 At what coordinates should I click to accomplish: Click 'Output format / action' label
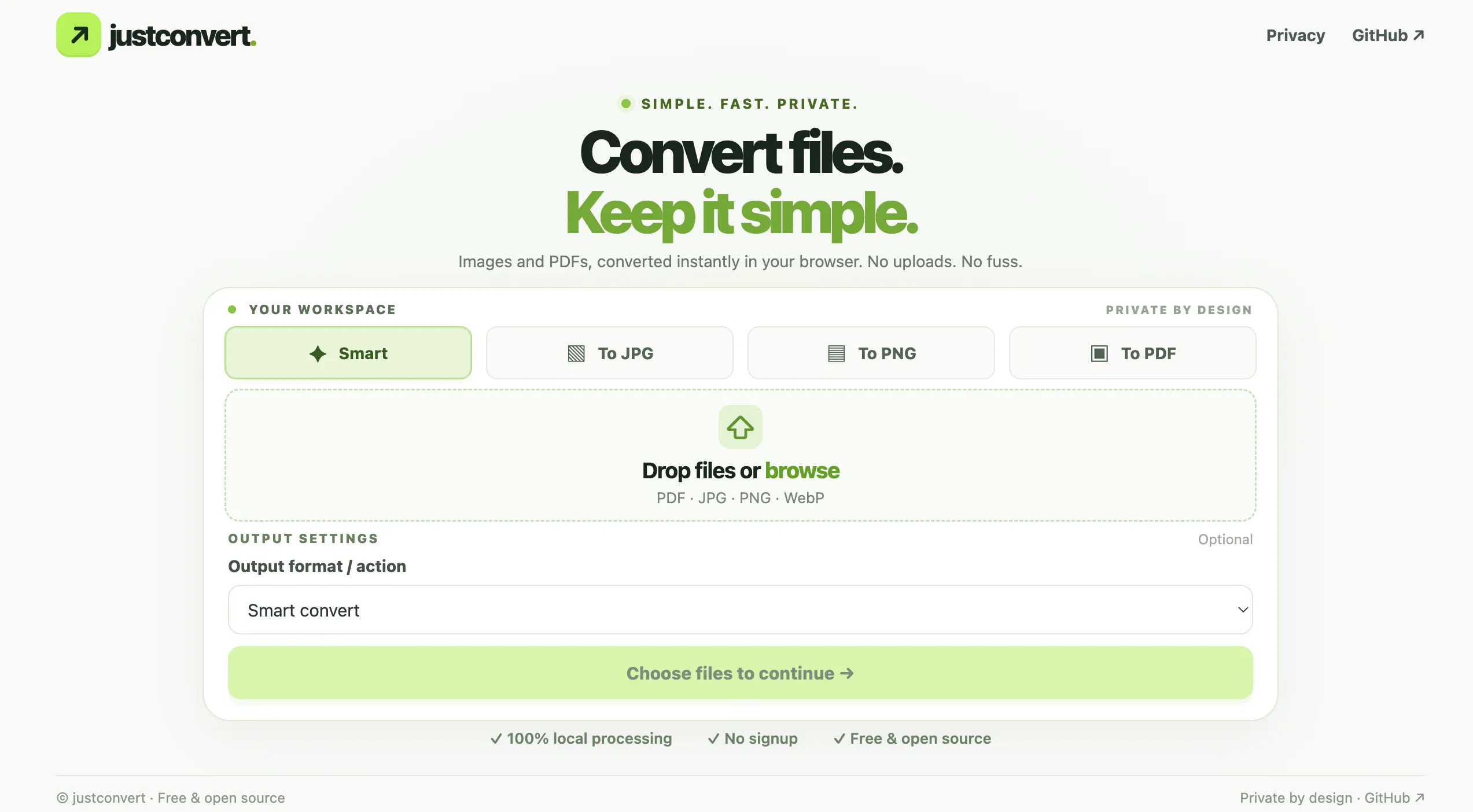pos(317,566)
